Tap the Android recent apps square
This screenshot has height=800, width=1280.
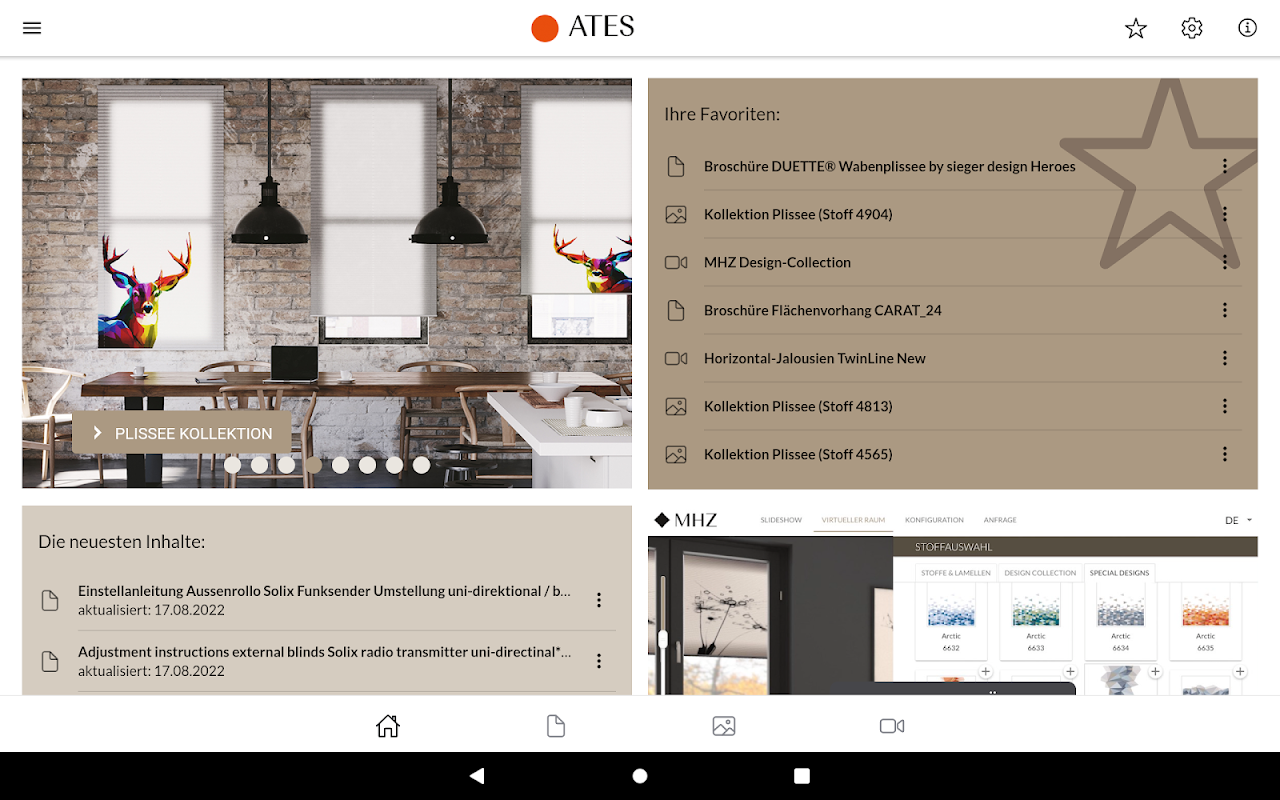[x=802, y=776]
